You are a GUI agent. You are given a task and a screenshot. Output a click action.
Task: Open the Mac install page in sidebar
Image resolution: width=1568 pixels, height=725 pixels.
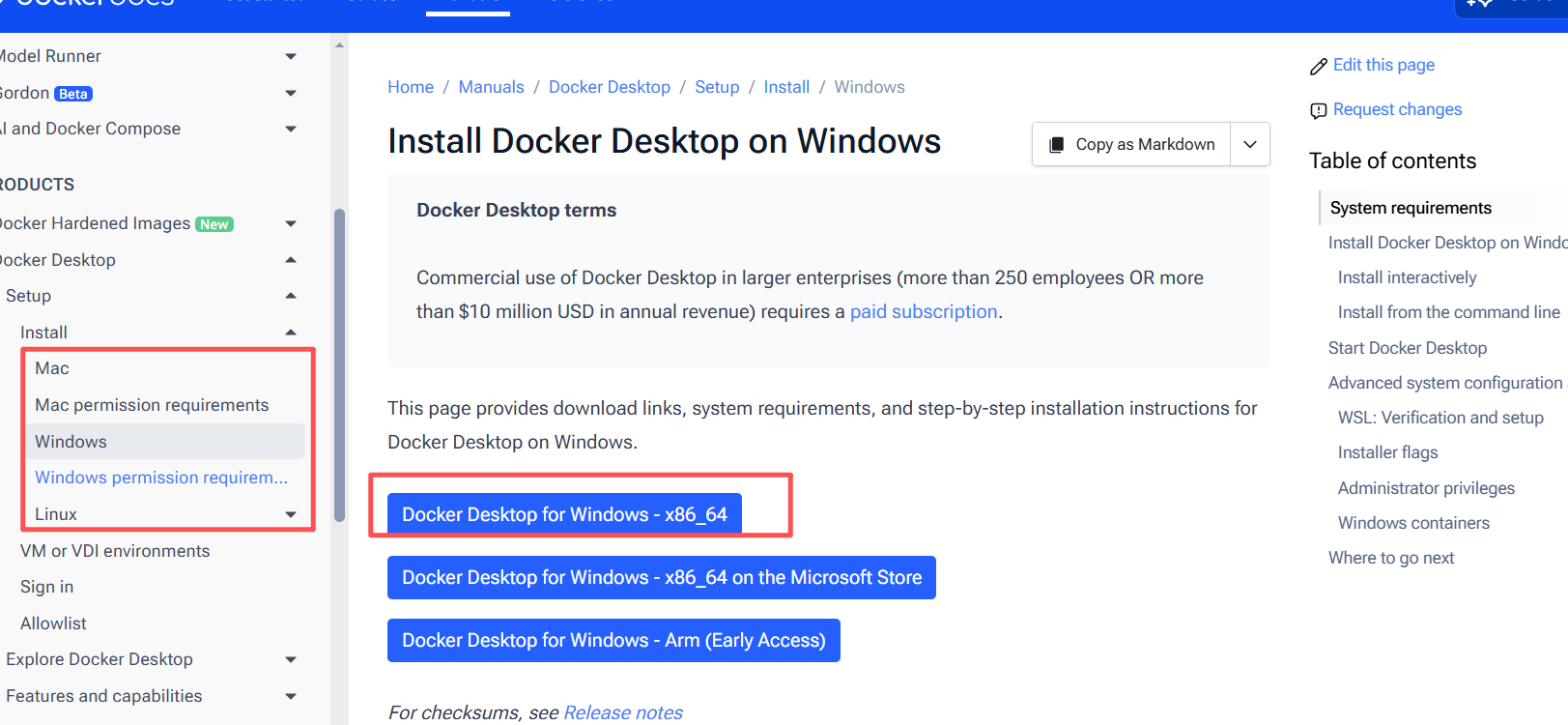[x=52, y=368]
